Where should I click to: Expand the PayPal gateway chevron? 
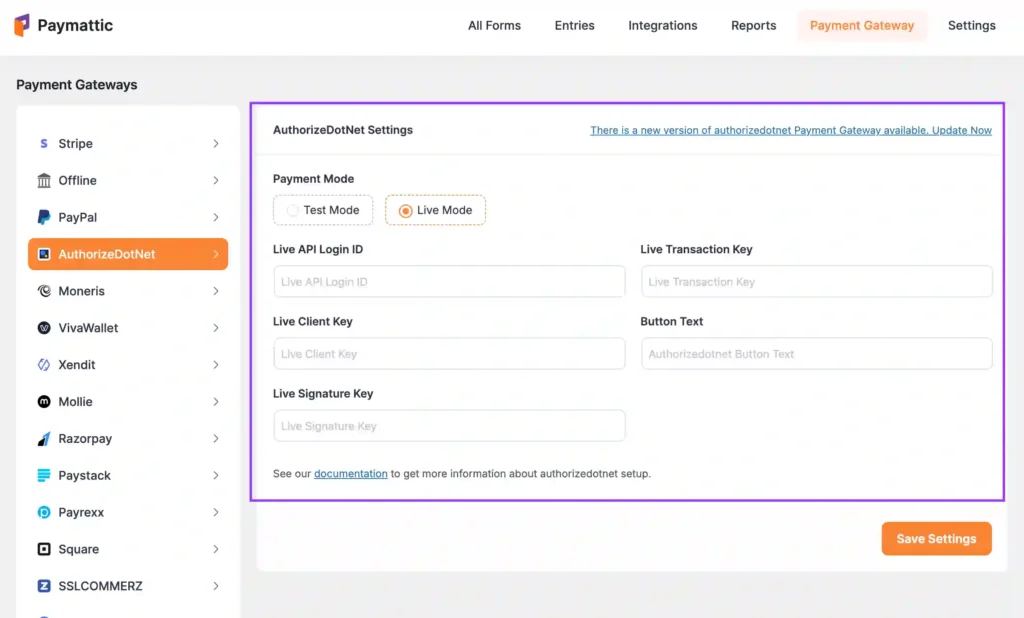(216, 217)
